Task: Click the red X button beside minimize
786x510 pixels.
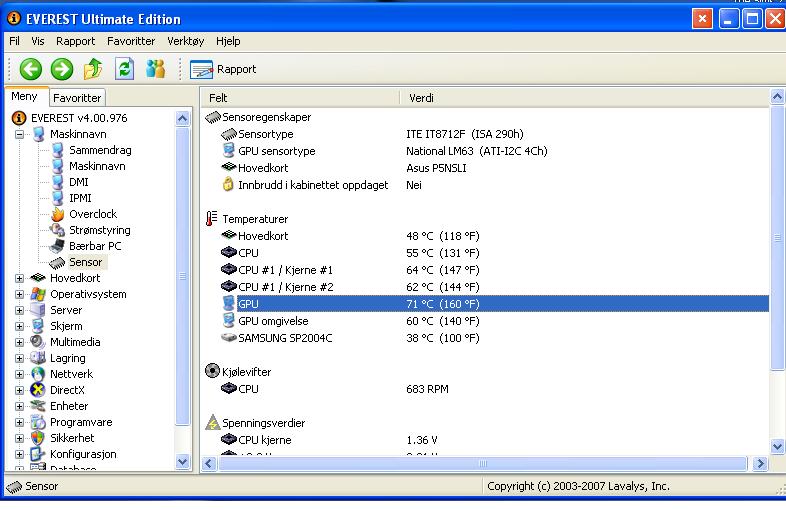Action: tap(702, 19)
